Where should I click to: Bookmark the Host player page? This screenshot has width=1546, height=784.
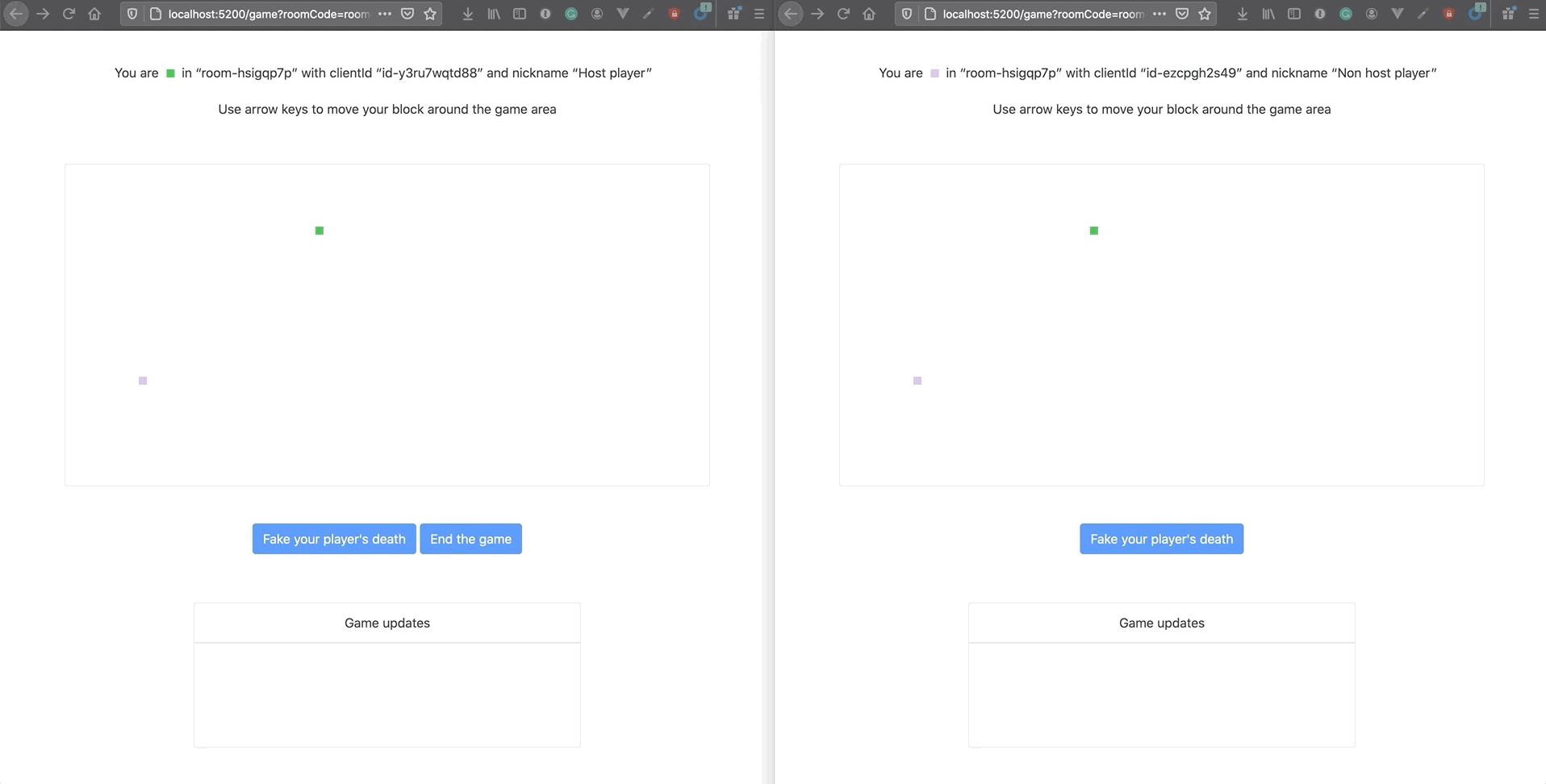(430, 14)
